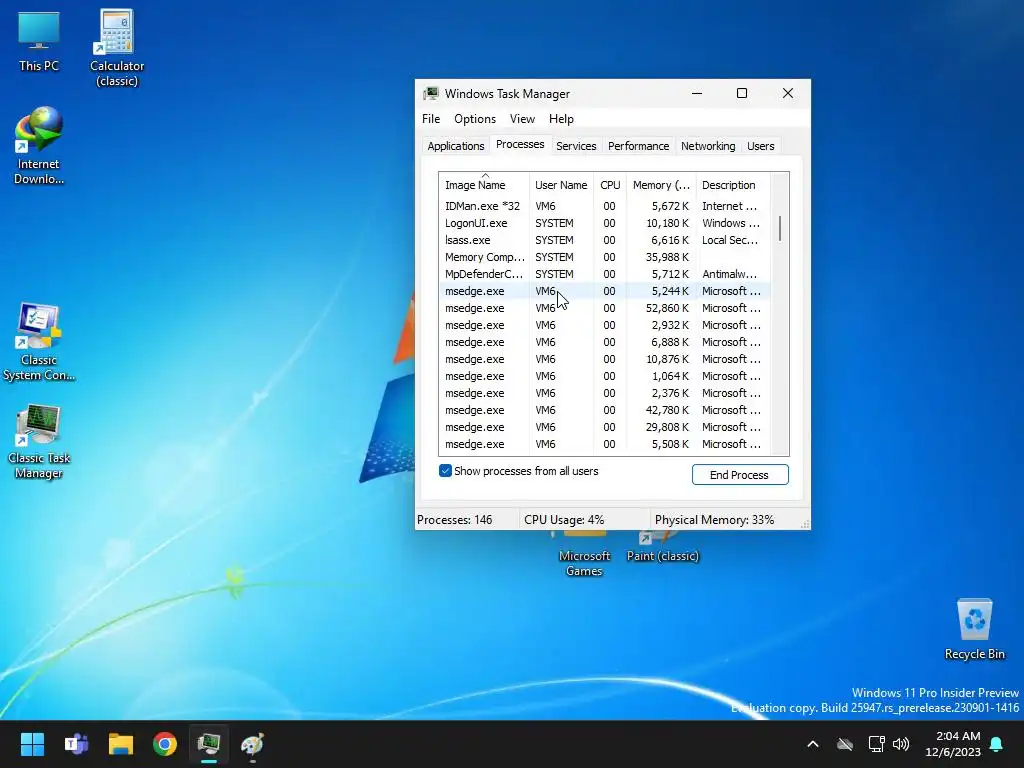Sort by Description column header
This screenshot has width=1024, height=768.
click(733, 185)
